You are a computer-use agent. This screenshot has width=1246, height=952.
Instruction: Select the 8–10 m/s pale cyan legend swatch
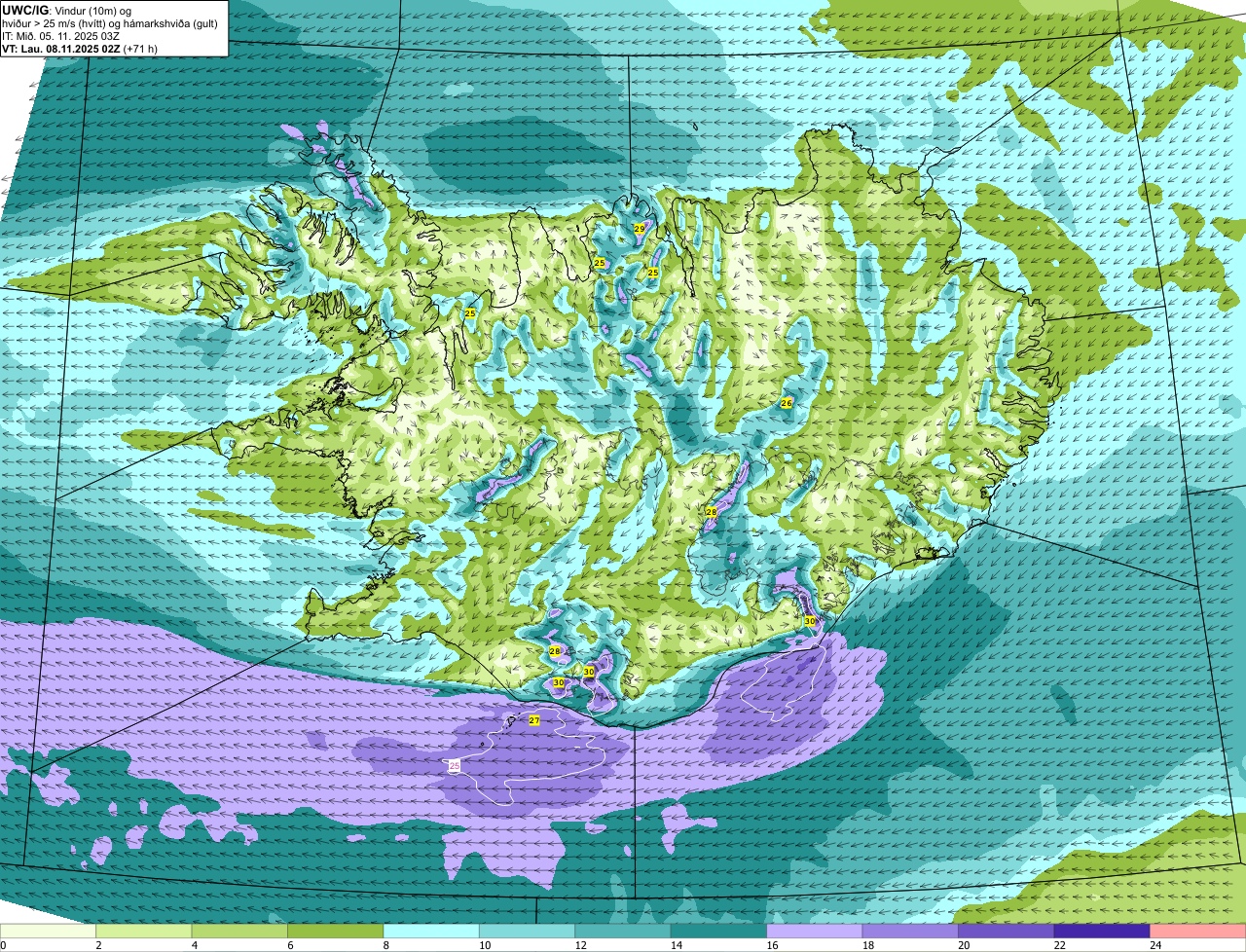[432, 931]
